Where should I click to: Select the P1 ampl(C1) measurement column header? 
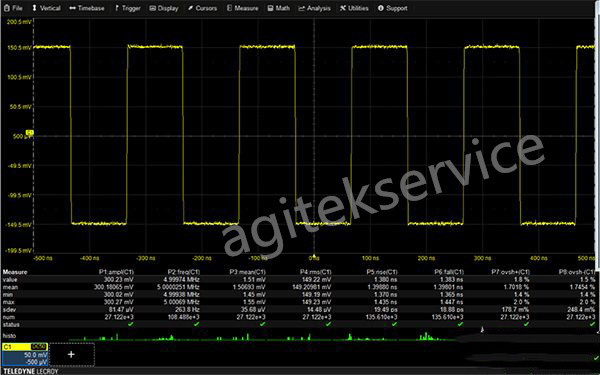coord(116,272)
